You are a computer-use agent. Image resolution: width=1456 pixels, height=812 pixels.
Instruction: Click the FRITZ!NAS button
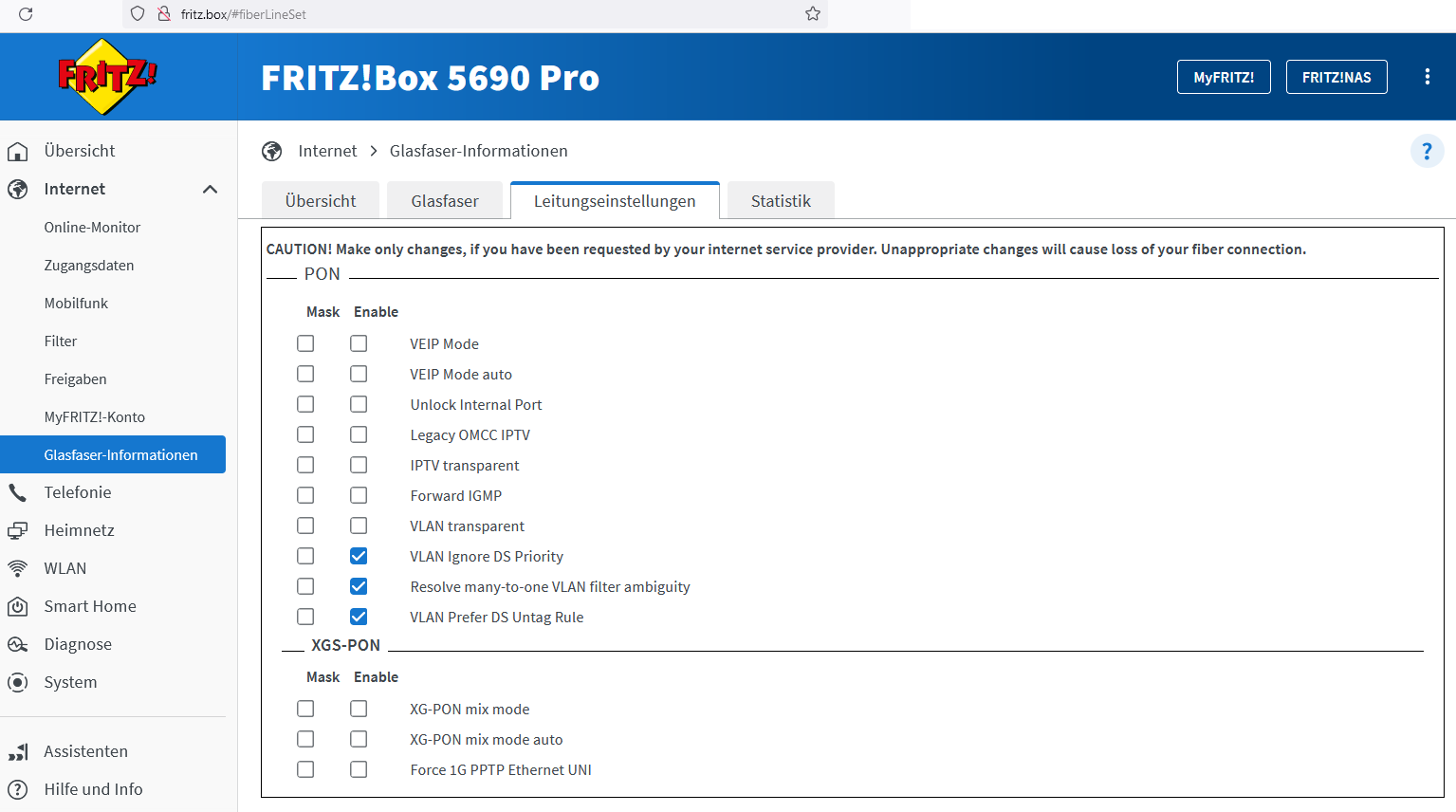coord(1336,77)
